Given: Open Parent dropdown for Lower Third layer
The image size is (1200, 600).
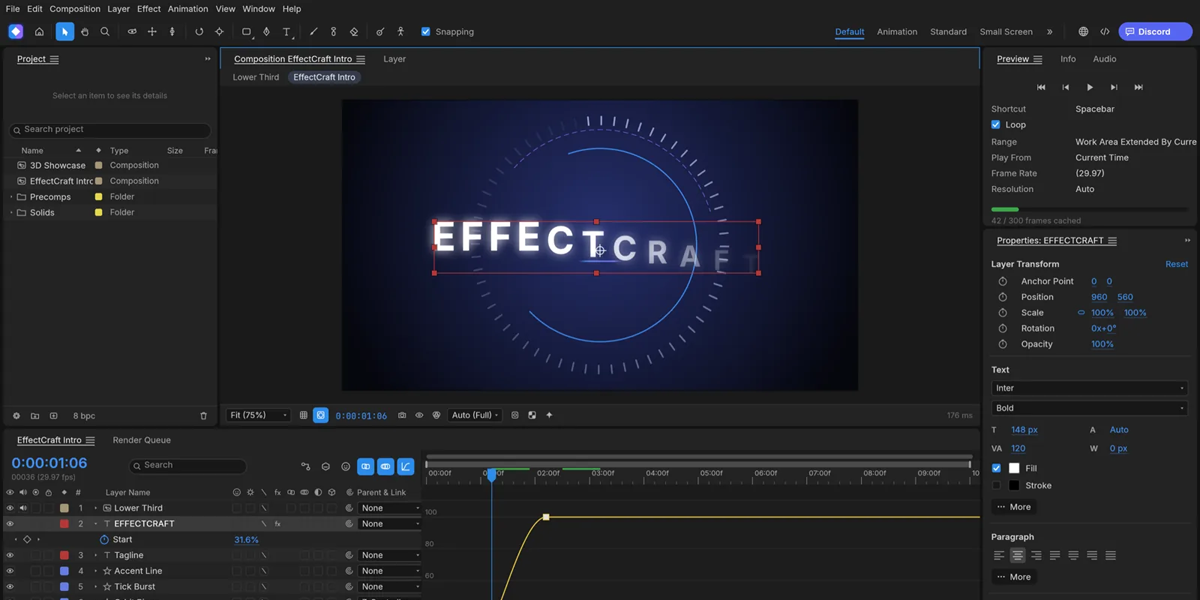Looking at the screenshot, I should 390,508.
